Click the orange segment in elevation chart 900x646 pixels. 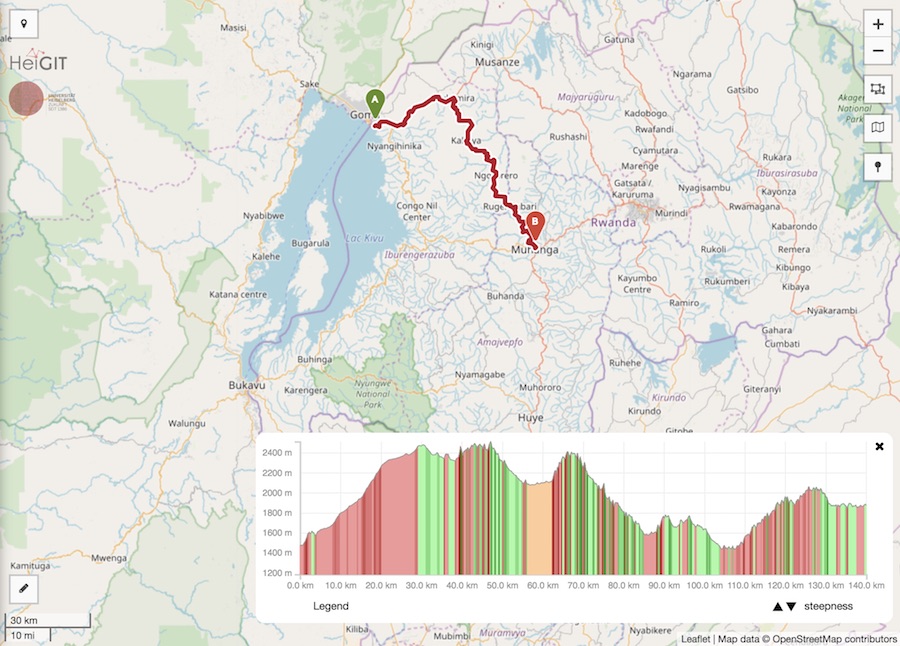coord(539,528)
